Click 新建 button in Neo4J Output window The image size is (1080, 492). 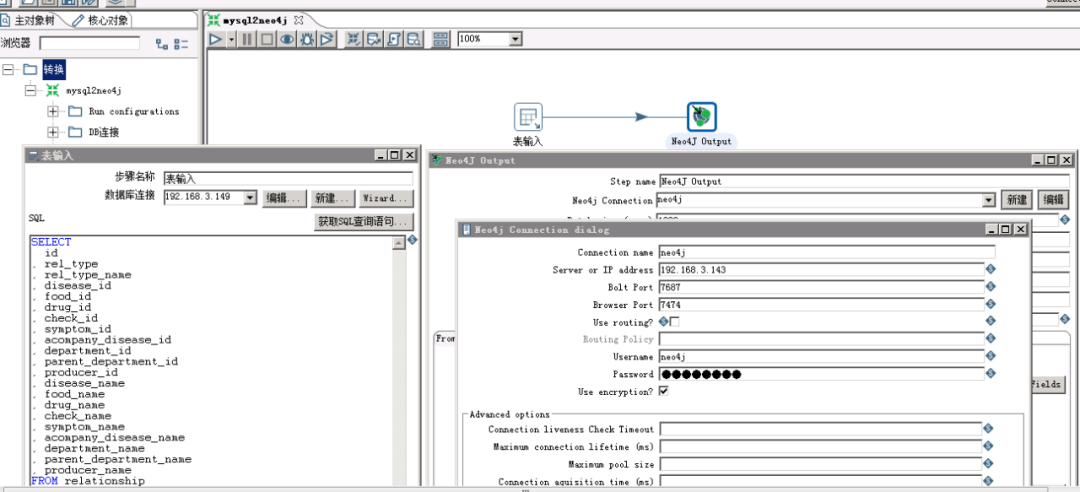(1016, 200)
